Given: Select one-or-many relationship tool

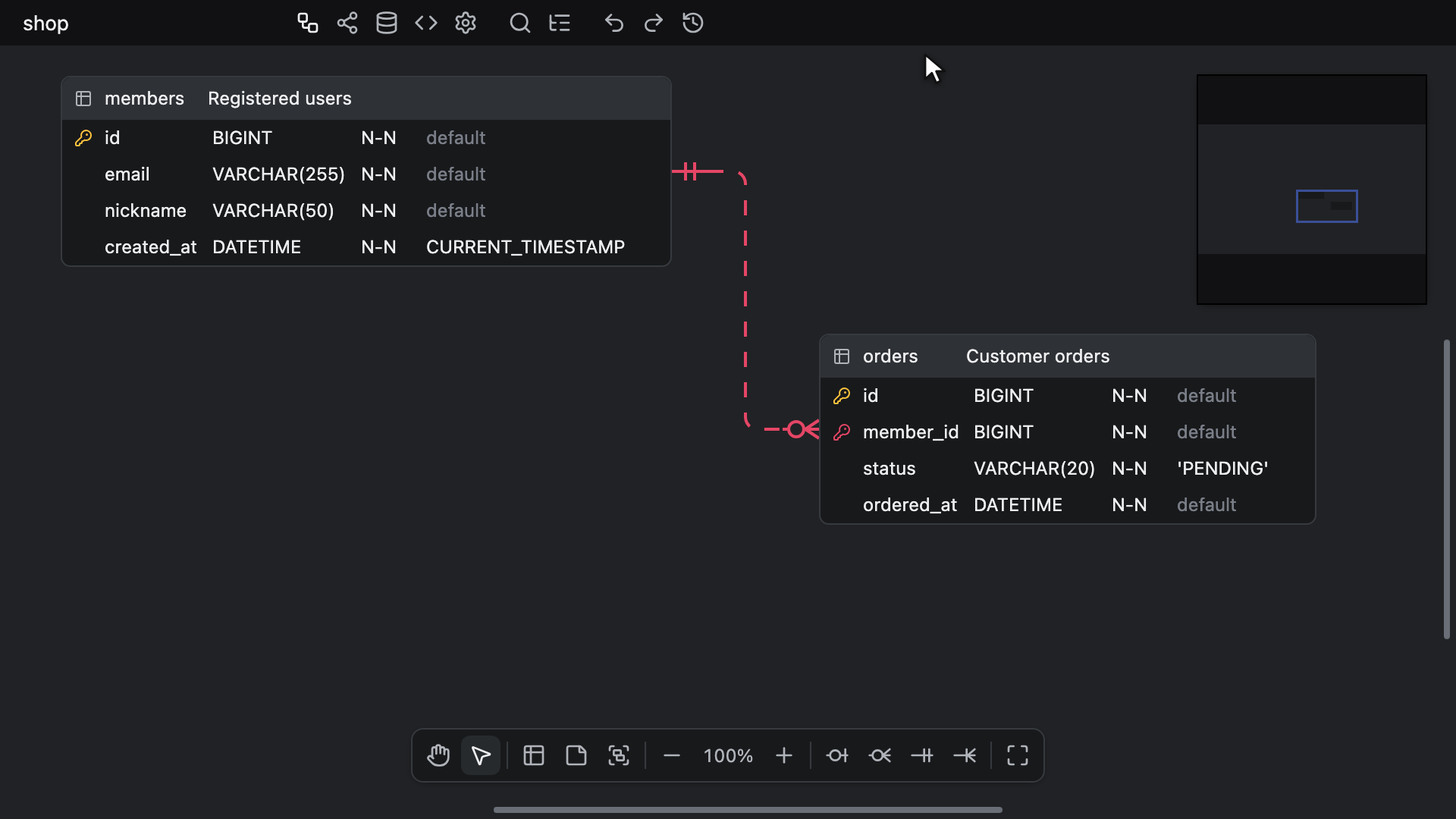Looking at the screenshot, I should pyautogui.click(x=965, y=755).
